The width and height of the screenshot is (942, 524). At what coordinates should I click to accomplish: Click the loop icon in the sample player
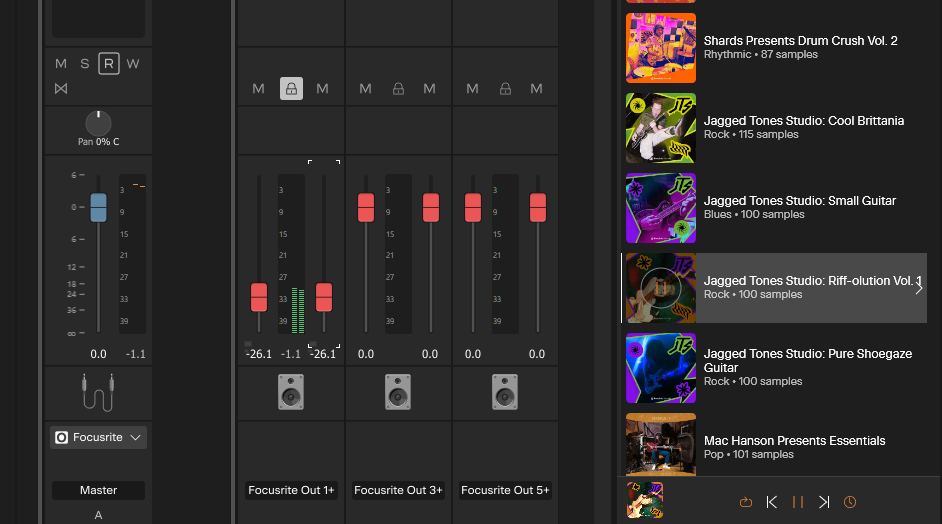[745, 502]
